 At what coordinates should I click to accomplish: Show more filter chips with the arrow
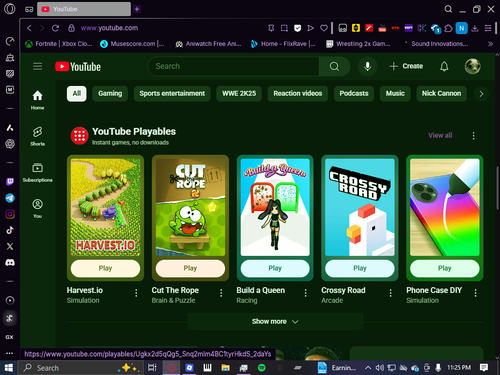tap(481, 94)
